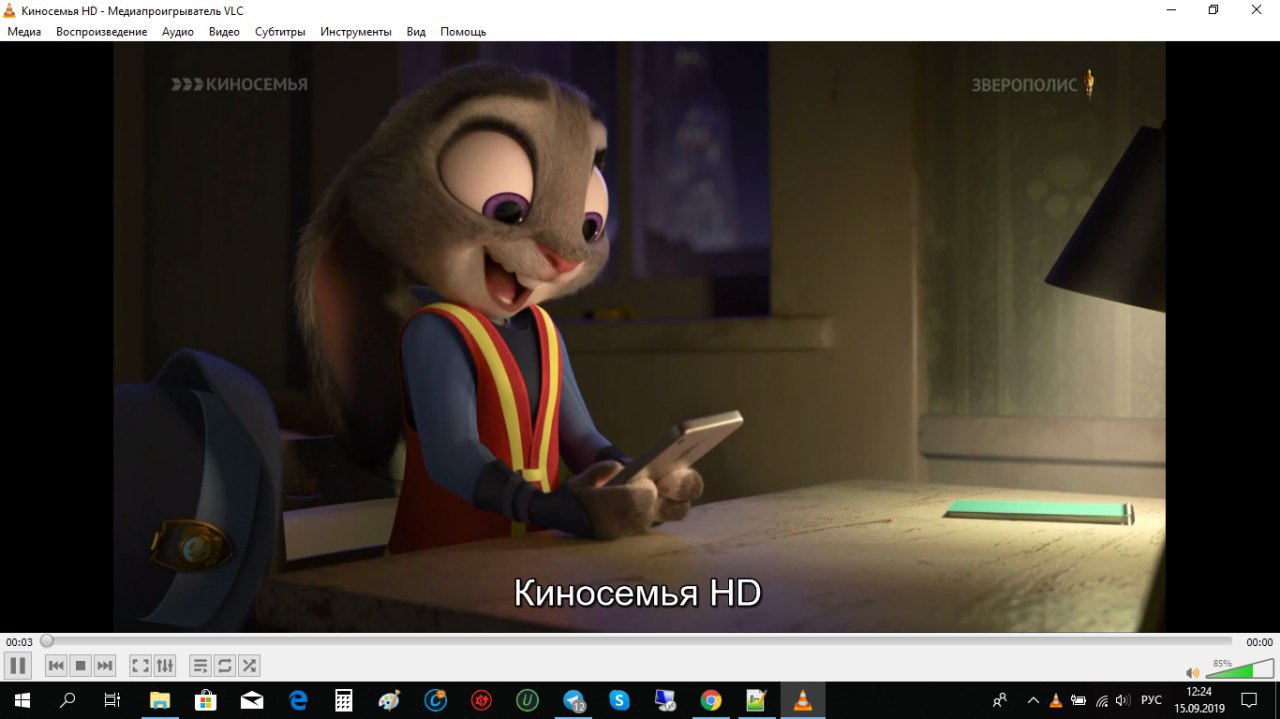Open green U uninstaller app on taskbar
The image size is (1280, 719).
[527, 700]
